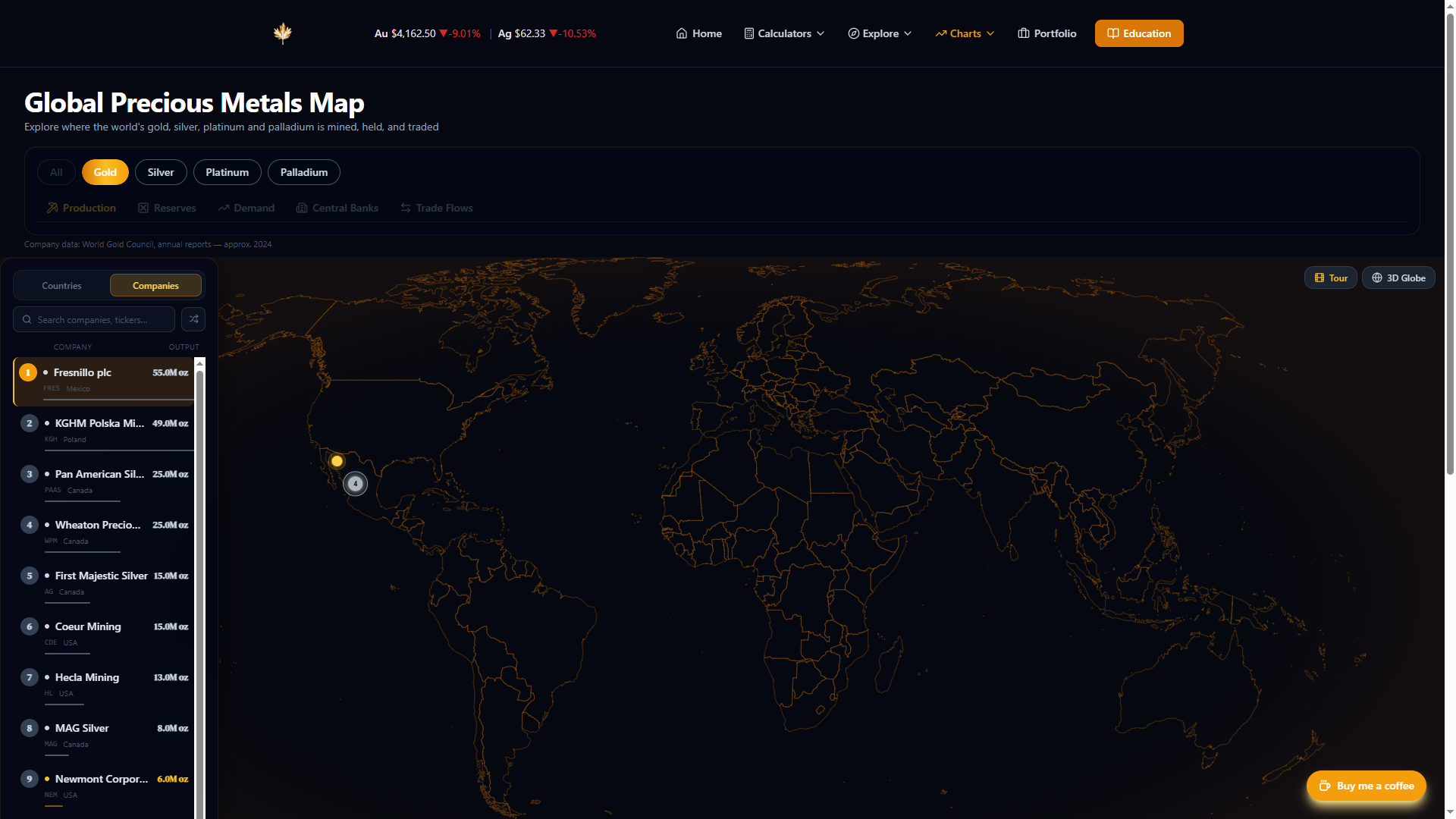The image size is (1456, 819).
Task: Select the Palladium metal filter
Action: point(303,172)
